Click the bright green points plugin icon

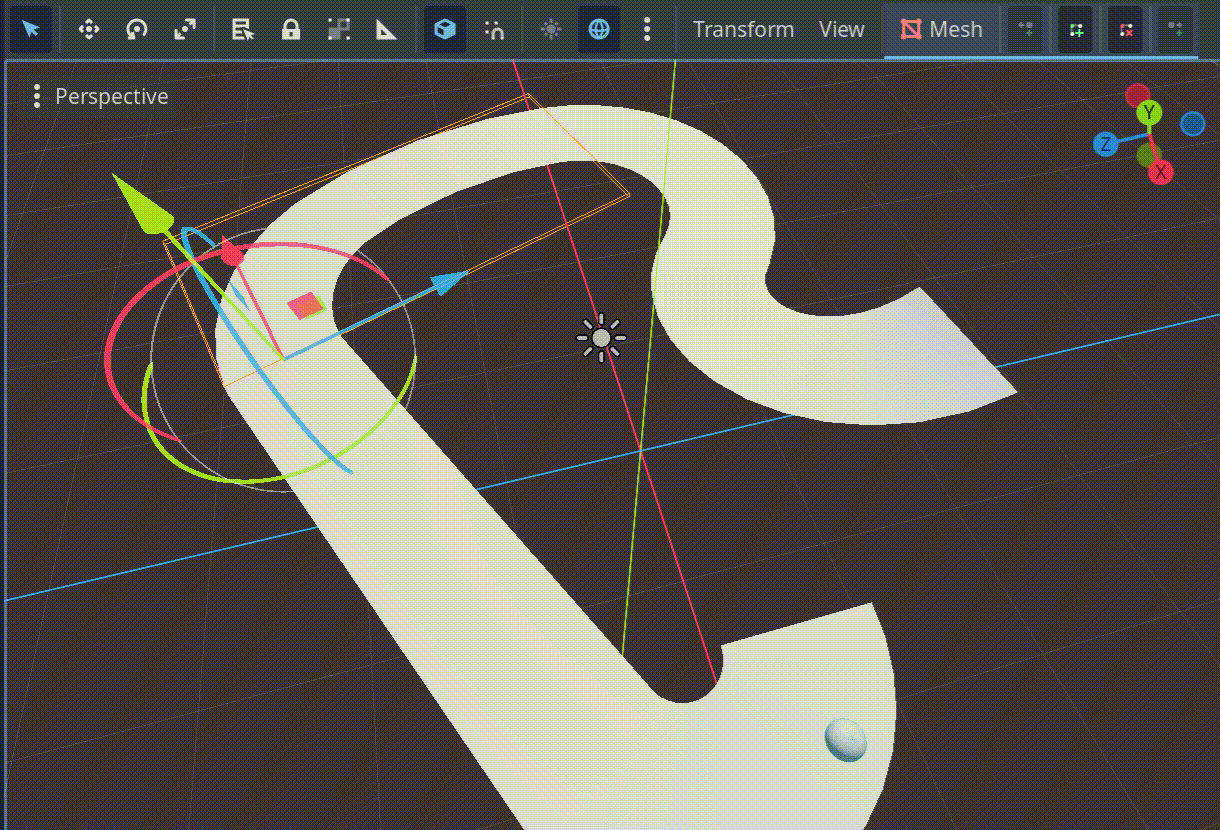1076,29
